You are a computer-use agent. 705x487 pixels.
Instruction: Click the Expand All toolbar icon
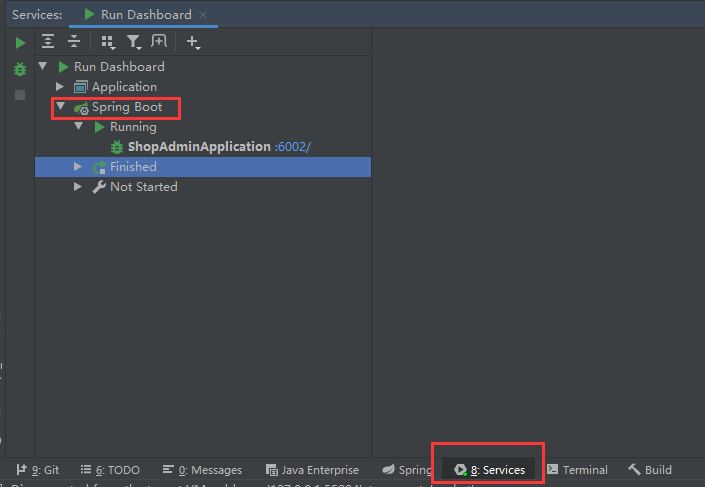pyautogui.click(x=48, y=41)
